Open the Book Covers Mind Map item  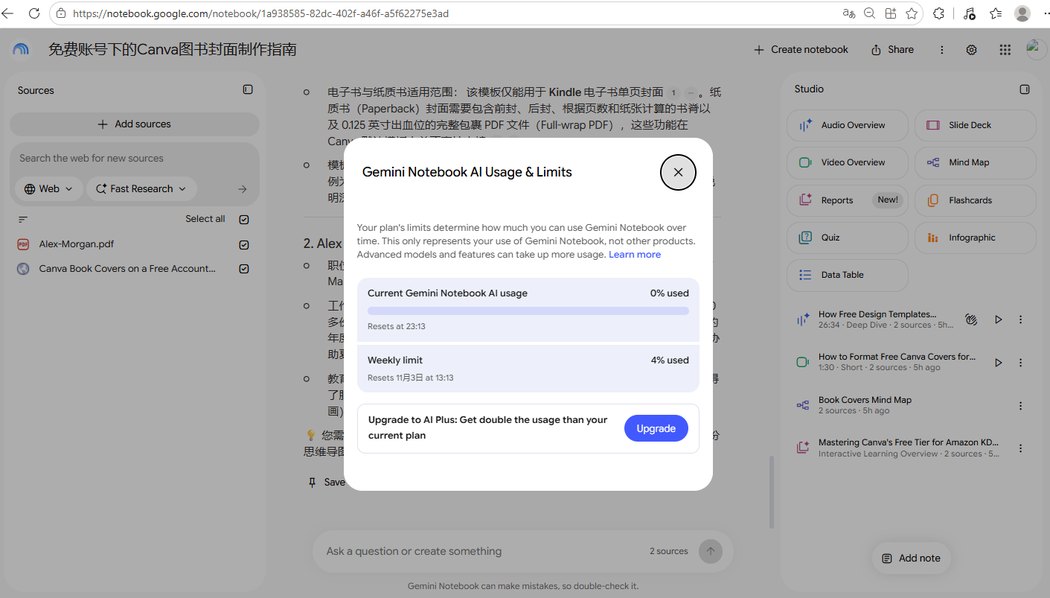pos(865,405)
